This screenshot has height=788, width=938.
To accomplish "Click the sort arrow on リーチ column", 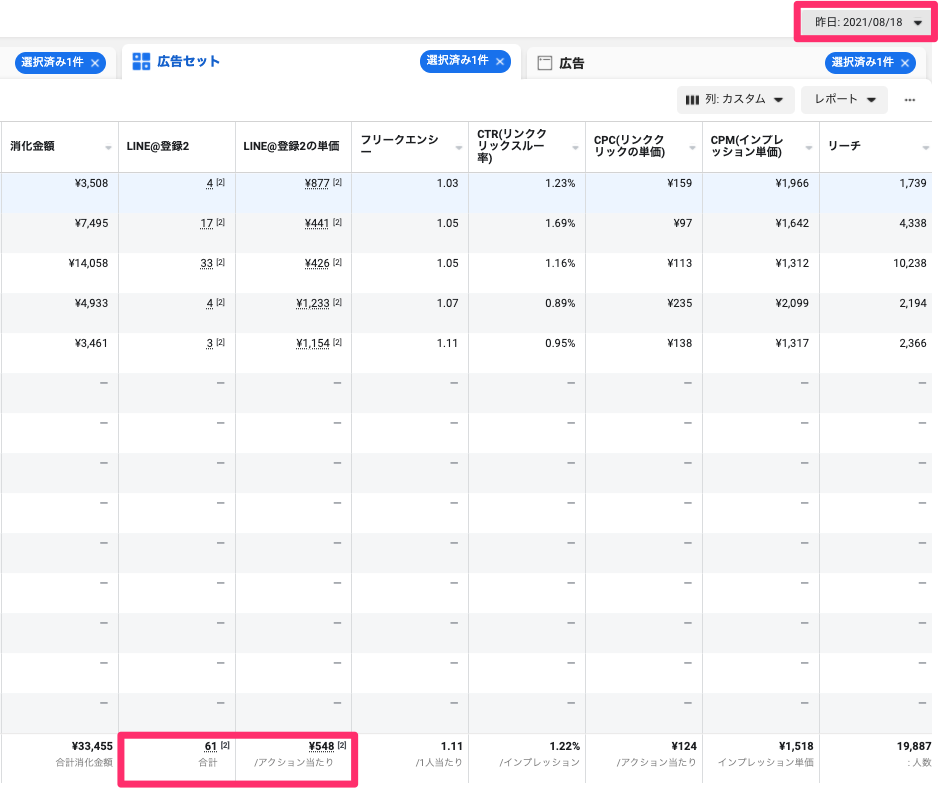I will [x=926, y=147].
